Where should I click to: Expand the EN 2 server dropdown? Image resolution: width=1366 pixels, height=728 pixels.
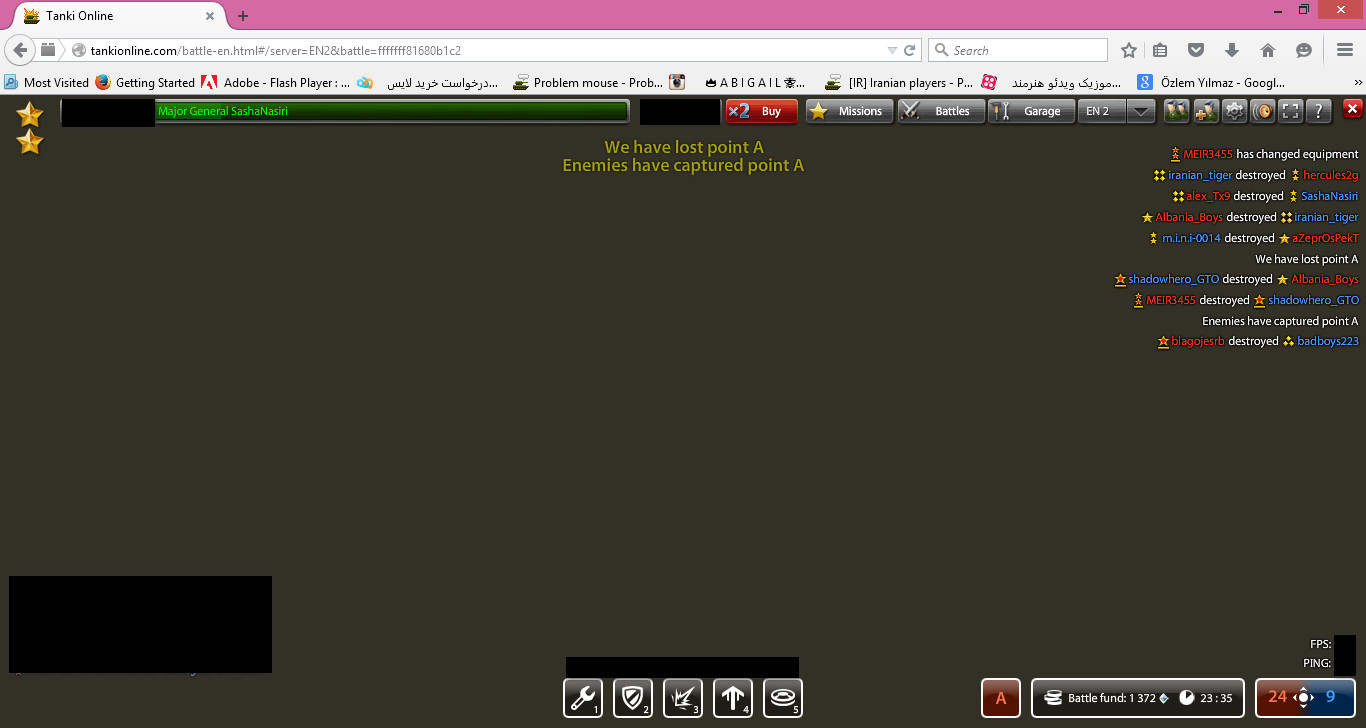(1141, 111)
